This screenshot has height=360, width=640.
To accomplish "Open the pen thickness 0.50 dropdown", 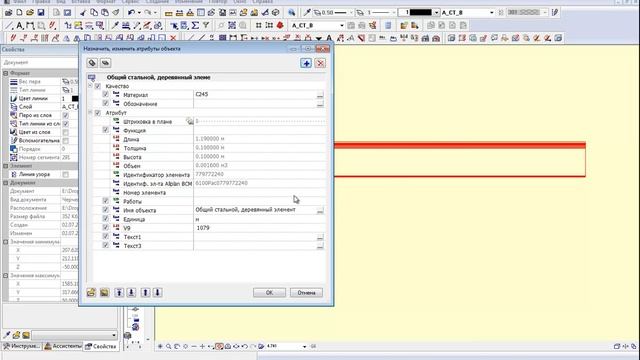I will [350, 13].
